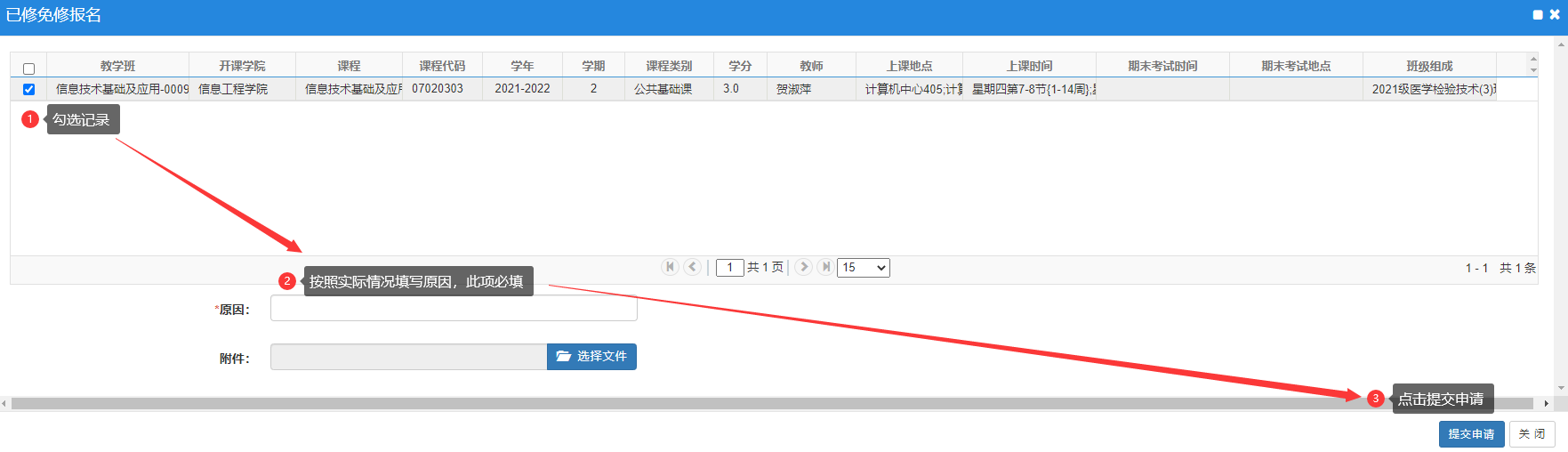This screenshot has height=452, width=1568.
Task: Sort by 学期 column header
Action: coord(593,66)
